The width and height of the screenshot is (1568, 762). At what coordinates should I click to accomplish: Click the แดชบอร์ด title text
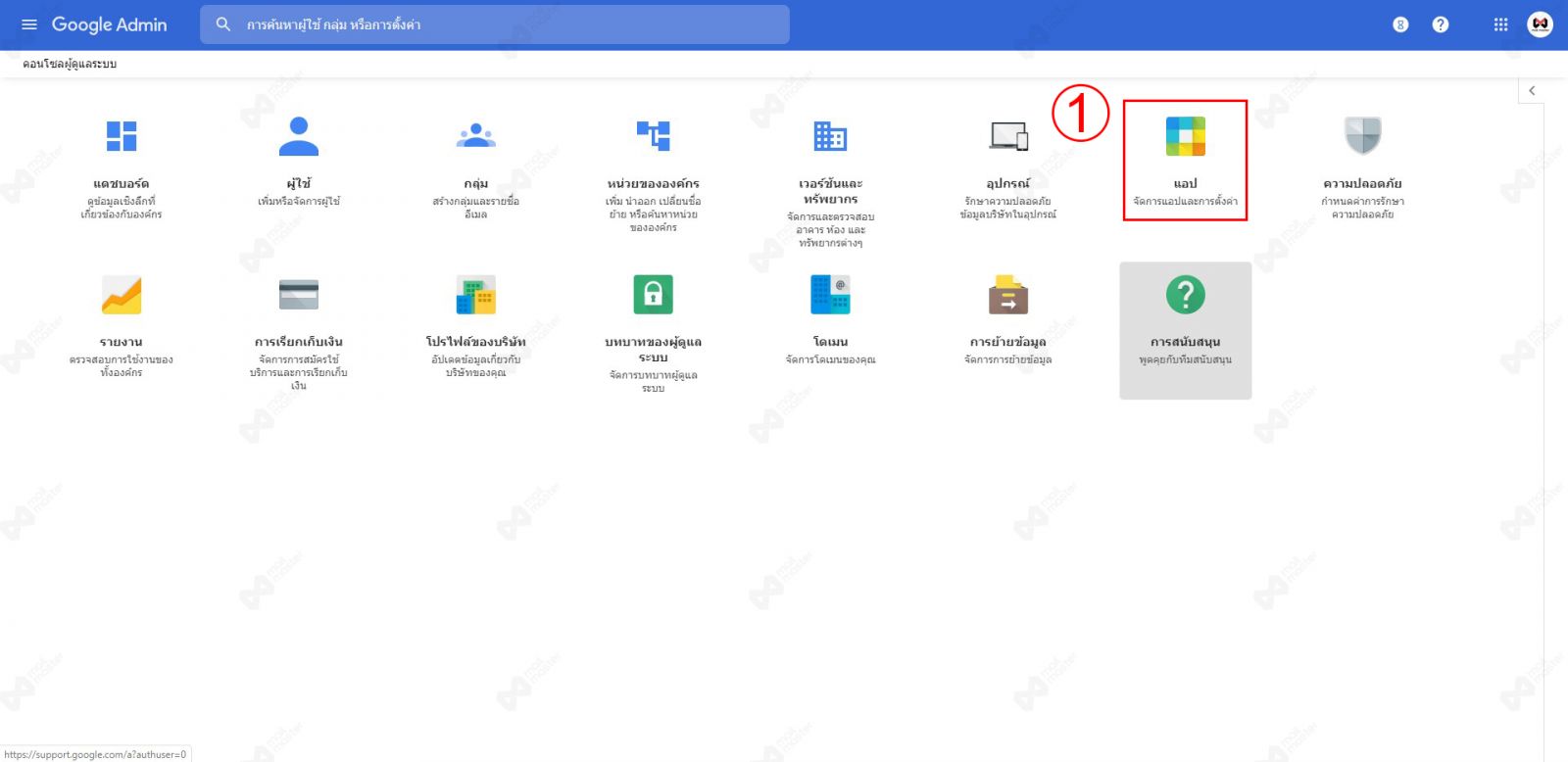(x=122, y=184)
